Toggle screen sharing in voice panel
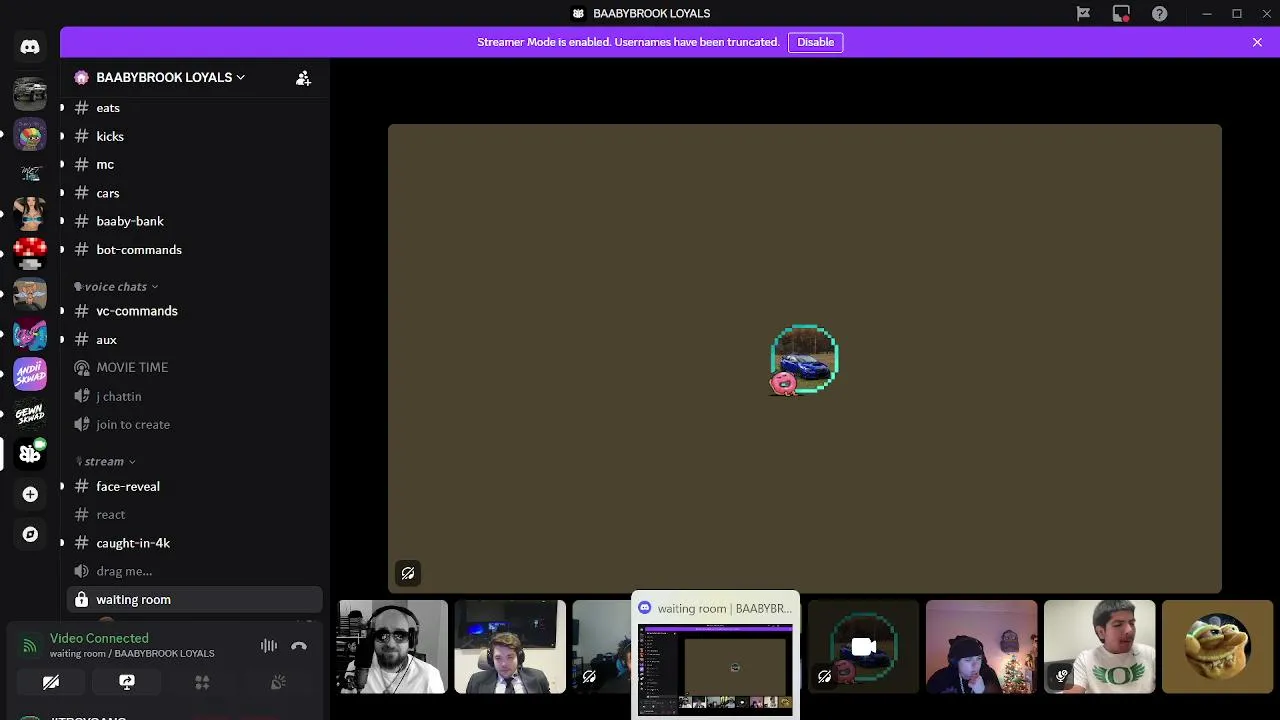1280x720 pixels. (127, 682)
